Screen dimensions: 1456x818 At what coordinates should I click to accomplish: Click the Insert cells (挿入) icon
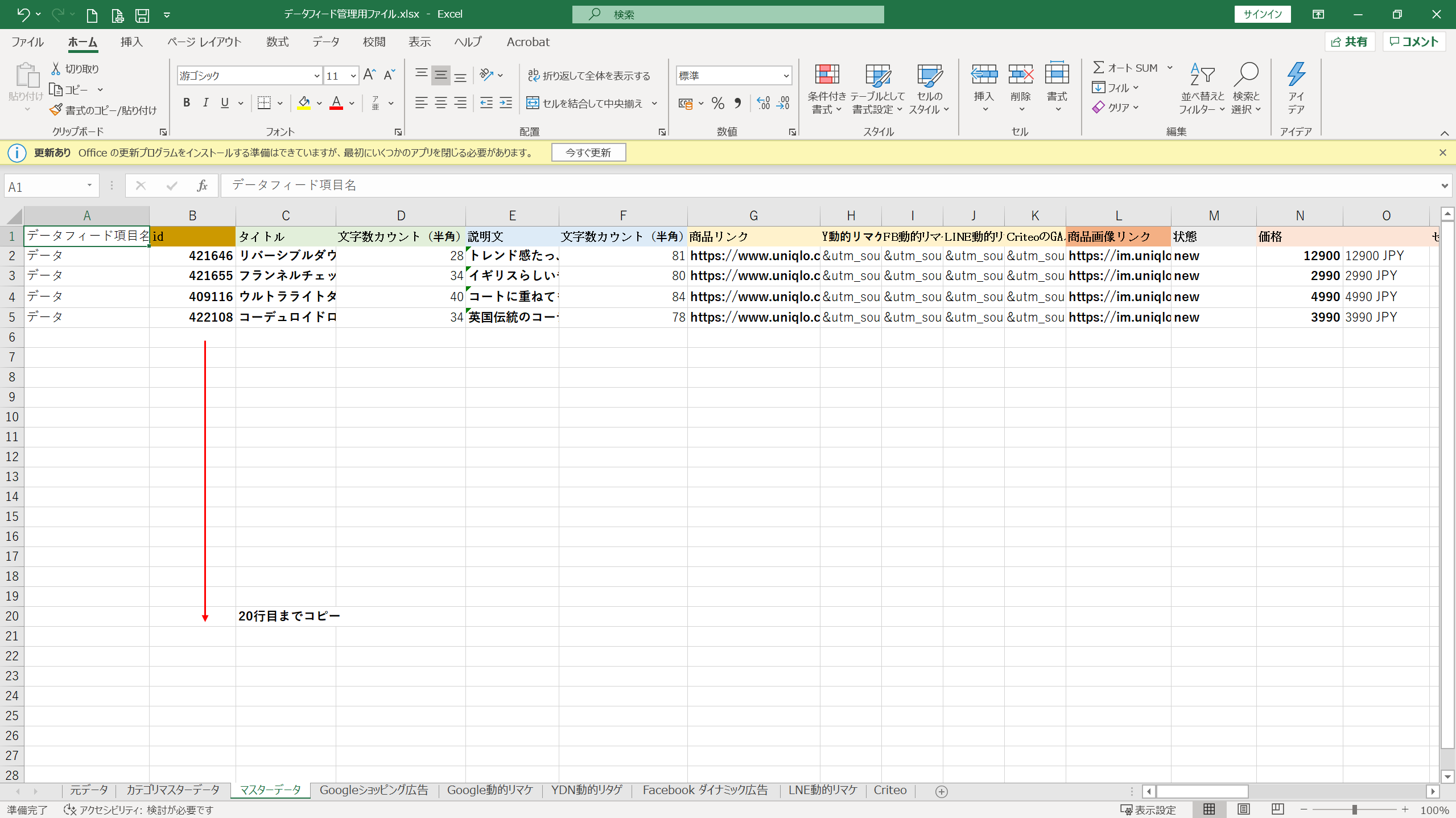pyautogui.click(x=984, y=75)
